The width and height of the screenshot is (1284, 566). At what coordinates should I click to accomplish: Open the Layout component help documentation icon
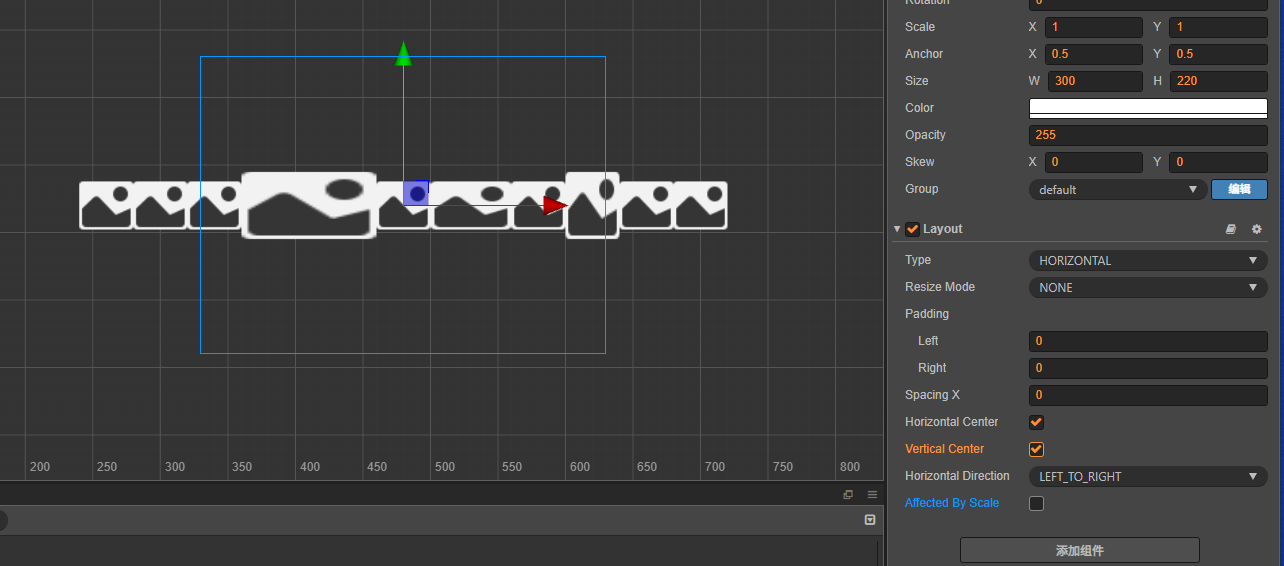(x=1232, y=229)
